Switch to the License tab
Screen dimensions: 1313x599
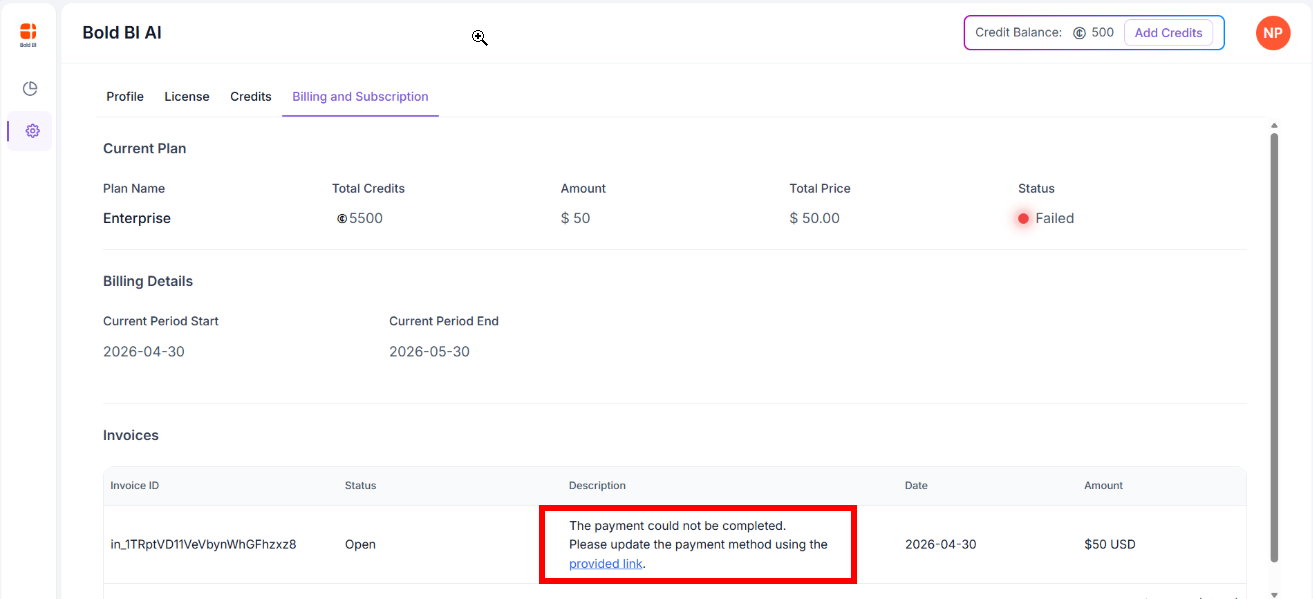187,97
